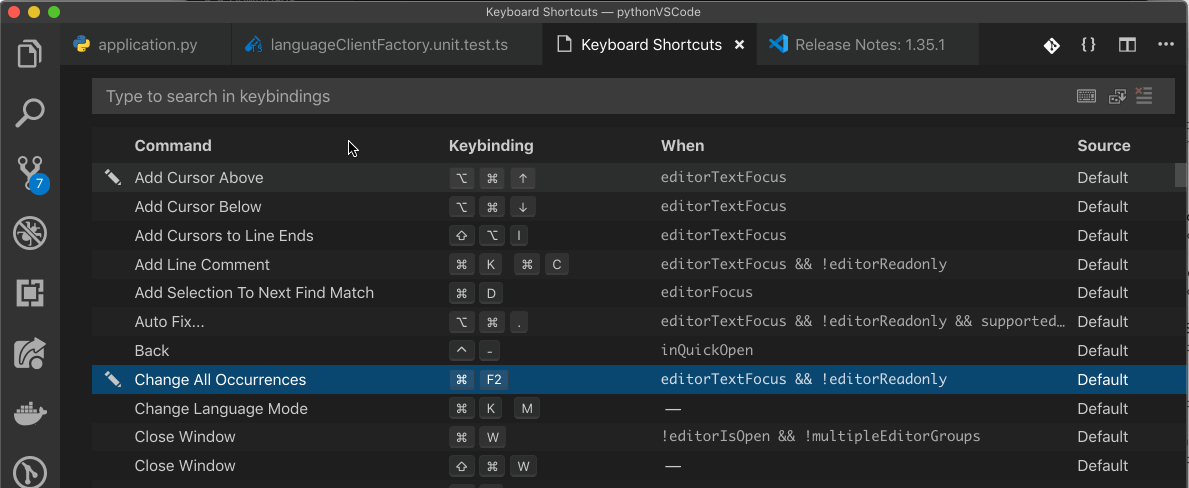Click the editorFocus when condition

point(707,292)
